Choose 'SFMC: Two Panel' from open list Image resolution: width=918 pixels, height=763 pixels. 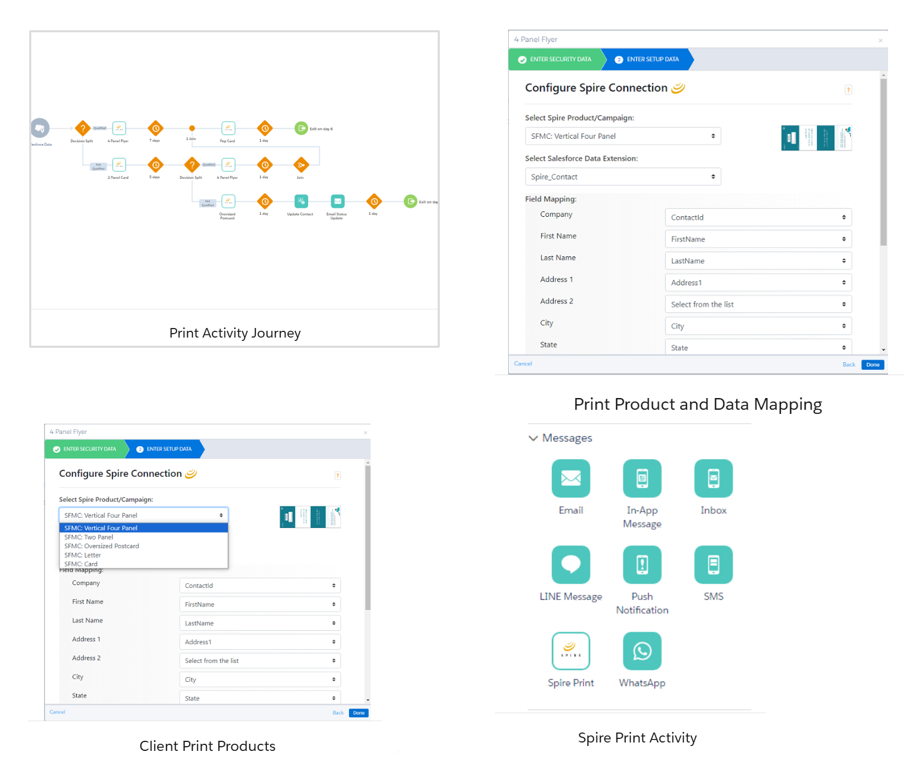coord(89,537)
